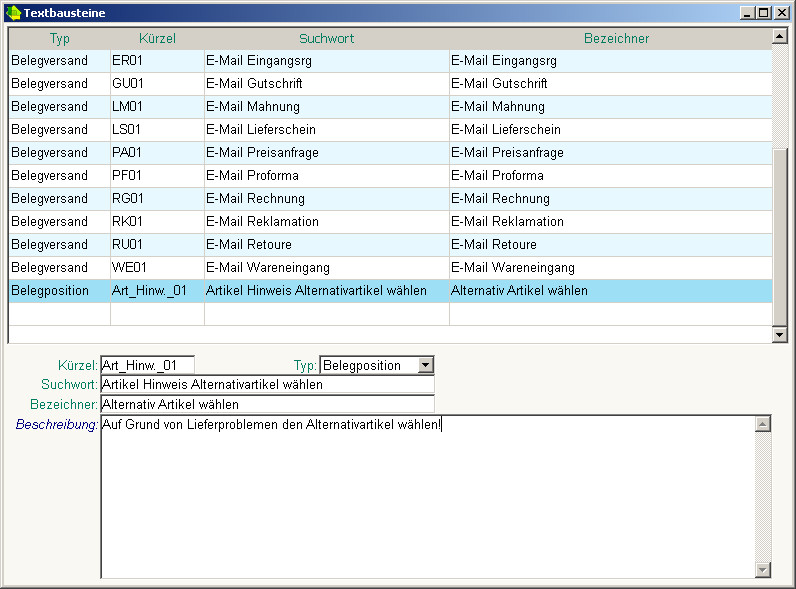Select the PF01 Kürzel cell
Image resolution: width=796 pixels, height=589 pixels.
click(x=157, y=176)
